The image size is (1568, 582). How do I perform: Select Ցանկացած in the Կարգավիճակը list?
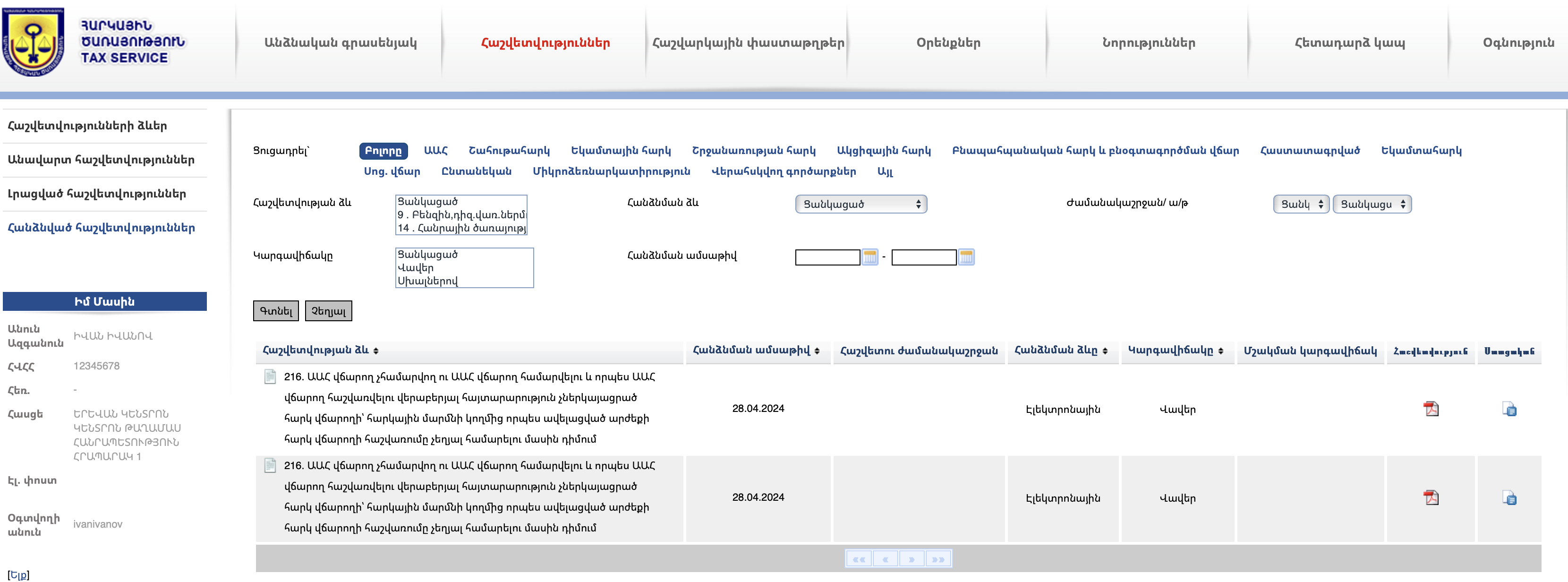[x=464, y=255]
